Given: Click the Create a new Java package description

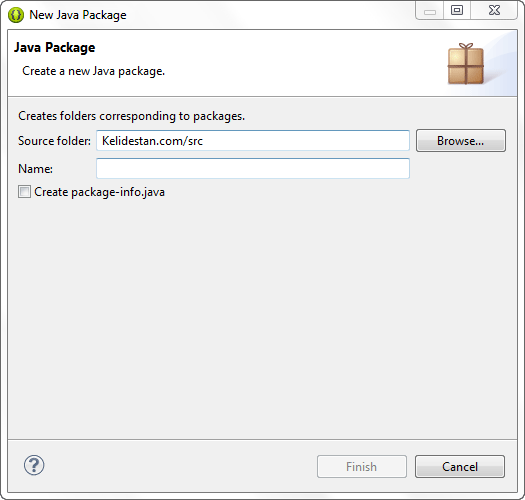Looking at the screenshot, I should [x=93, y=71].
